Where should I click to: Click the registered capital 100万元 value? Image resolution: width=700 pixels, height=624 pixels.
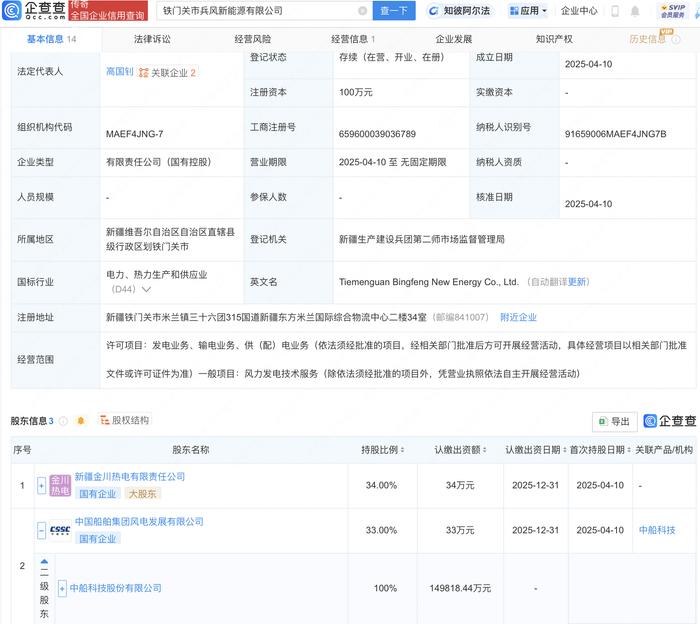(355, 92)
